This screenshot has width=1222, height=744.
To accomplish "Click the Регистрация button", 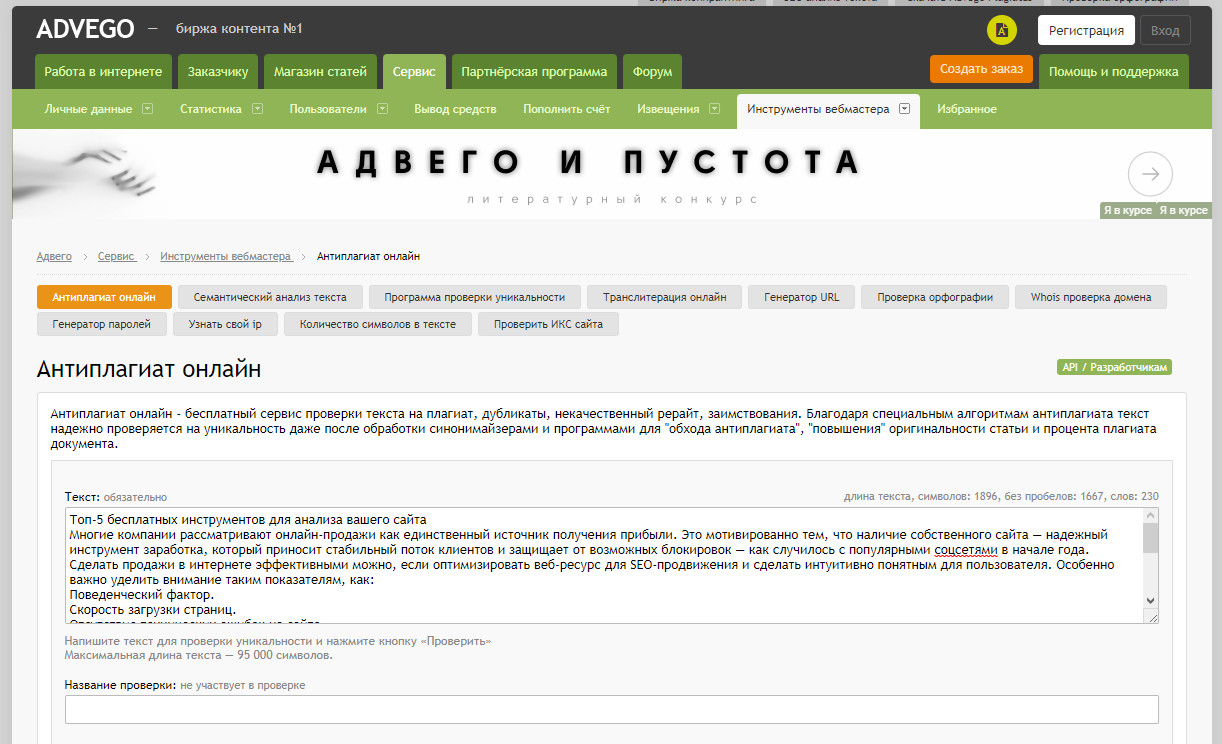I will click(x=1086, y=30).
